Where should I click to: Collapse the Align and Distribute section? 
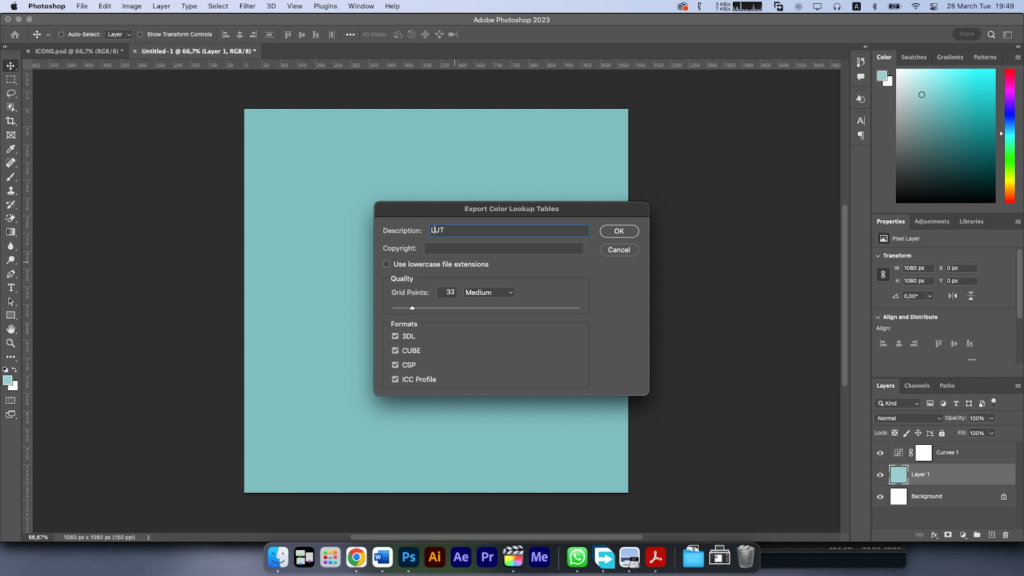(878, 317)
